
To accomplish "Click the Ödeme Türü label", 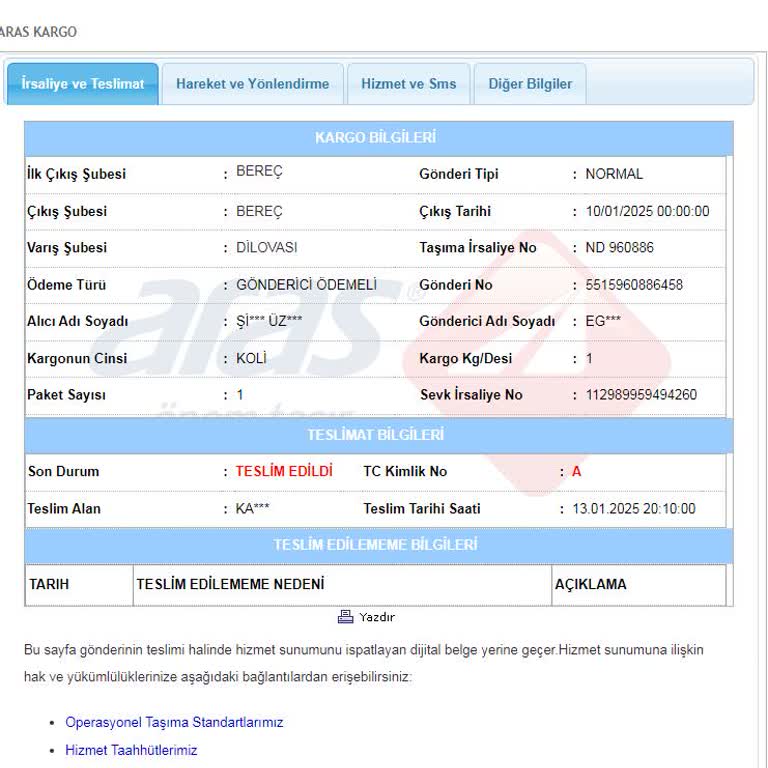I will [67, 285].
